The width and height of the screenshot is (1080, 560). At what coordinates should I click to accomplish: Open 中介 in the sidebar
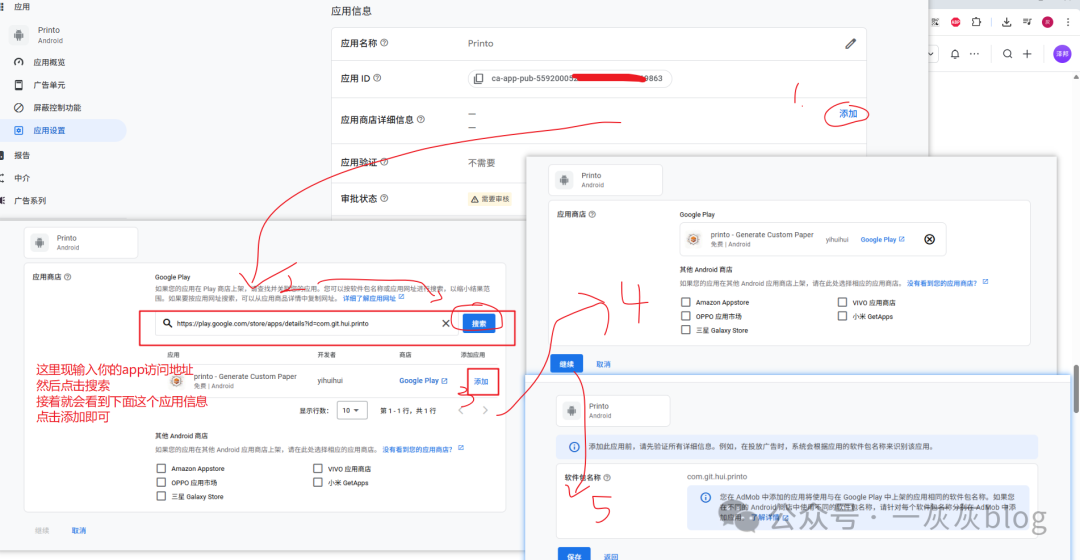(x=22, y=178)
